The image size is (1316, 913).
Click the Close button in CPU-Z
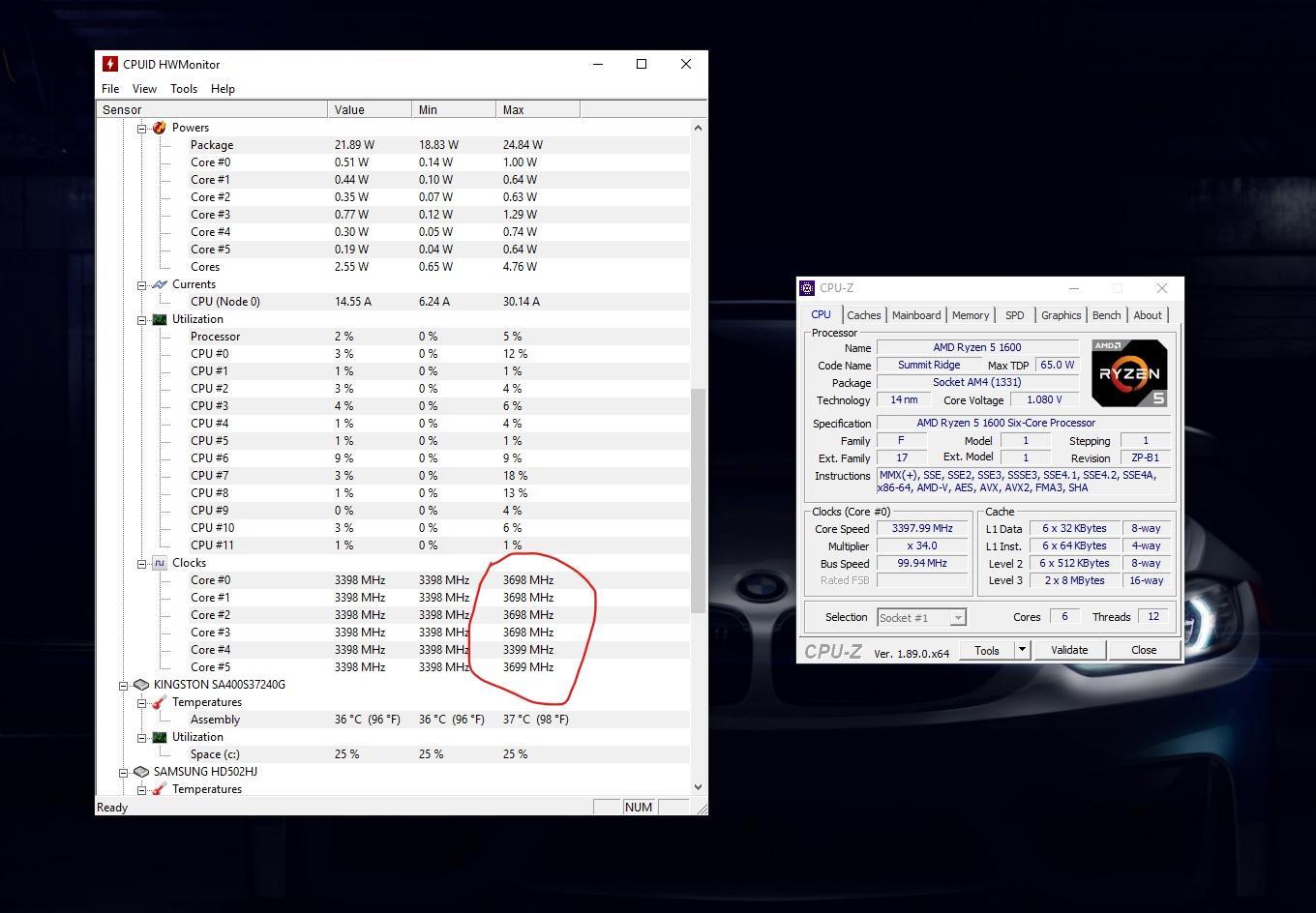1144,650
